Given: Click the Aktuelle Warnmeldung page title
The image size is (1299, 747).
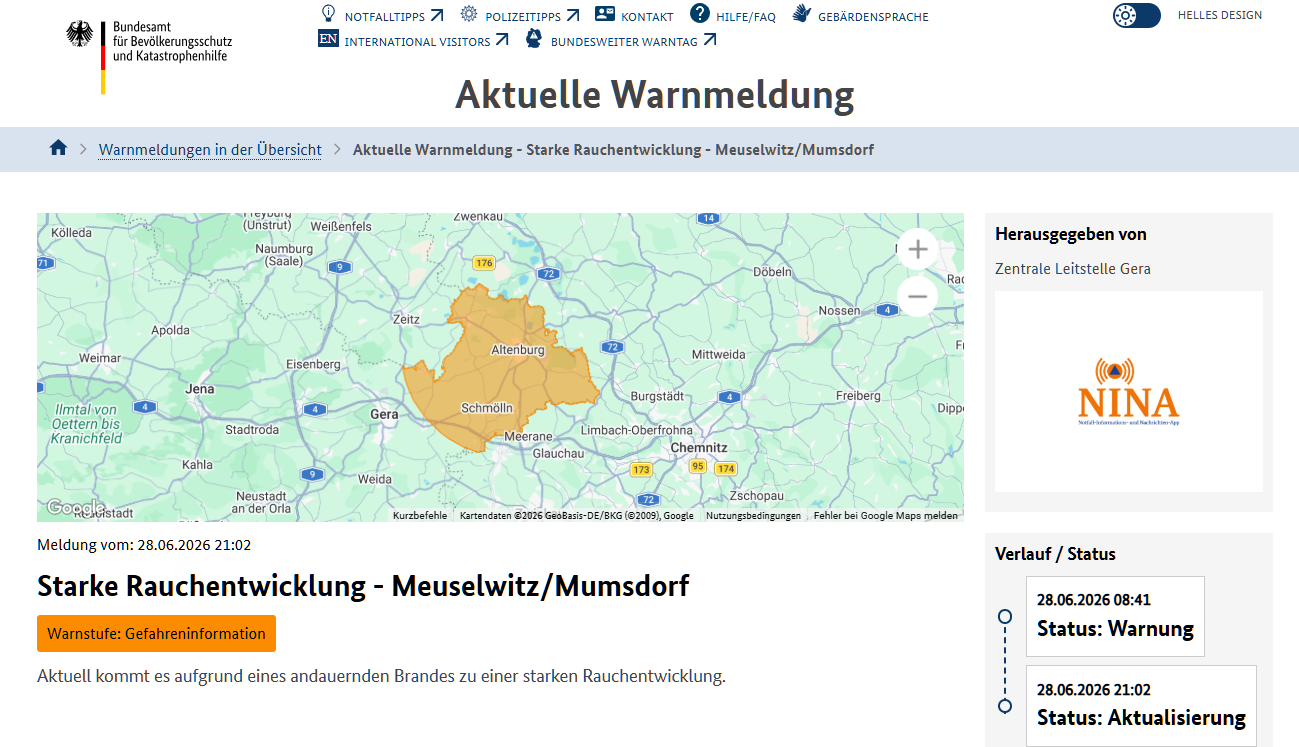Looking at the screenshot, I should click(x=655, y=95).
